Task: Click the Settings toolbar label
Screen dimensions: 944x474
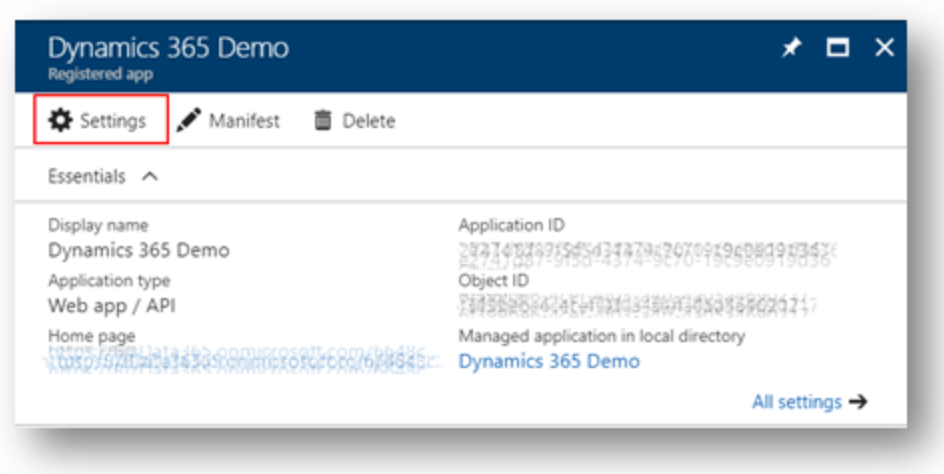Action: (x=113, y=121)
